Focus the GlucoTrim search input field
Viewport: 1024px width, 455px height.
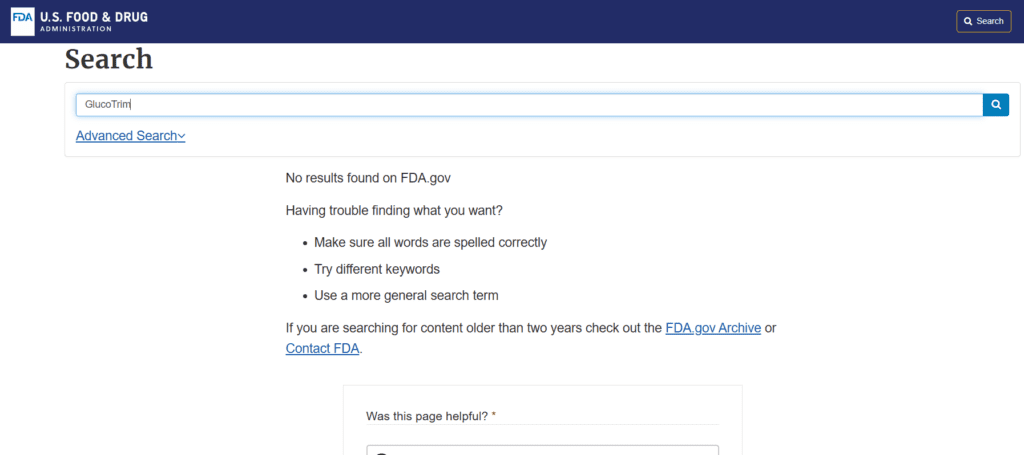click(529, 104)
